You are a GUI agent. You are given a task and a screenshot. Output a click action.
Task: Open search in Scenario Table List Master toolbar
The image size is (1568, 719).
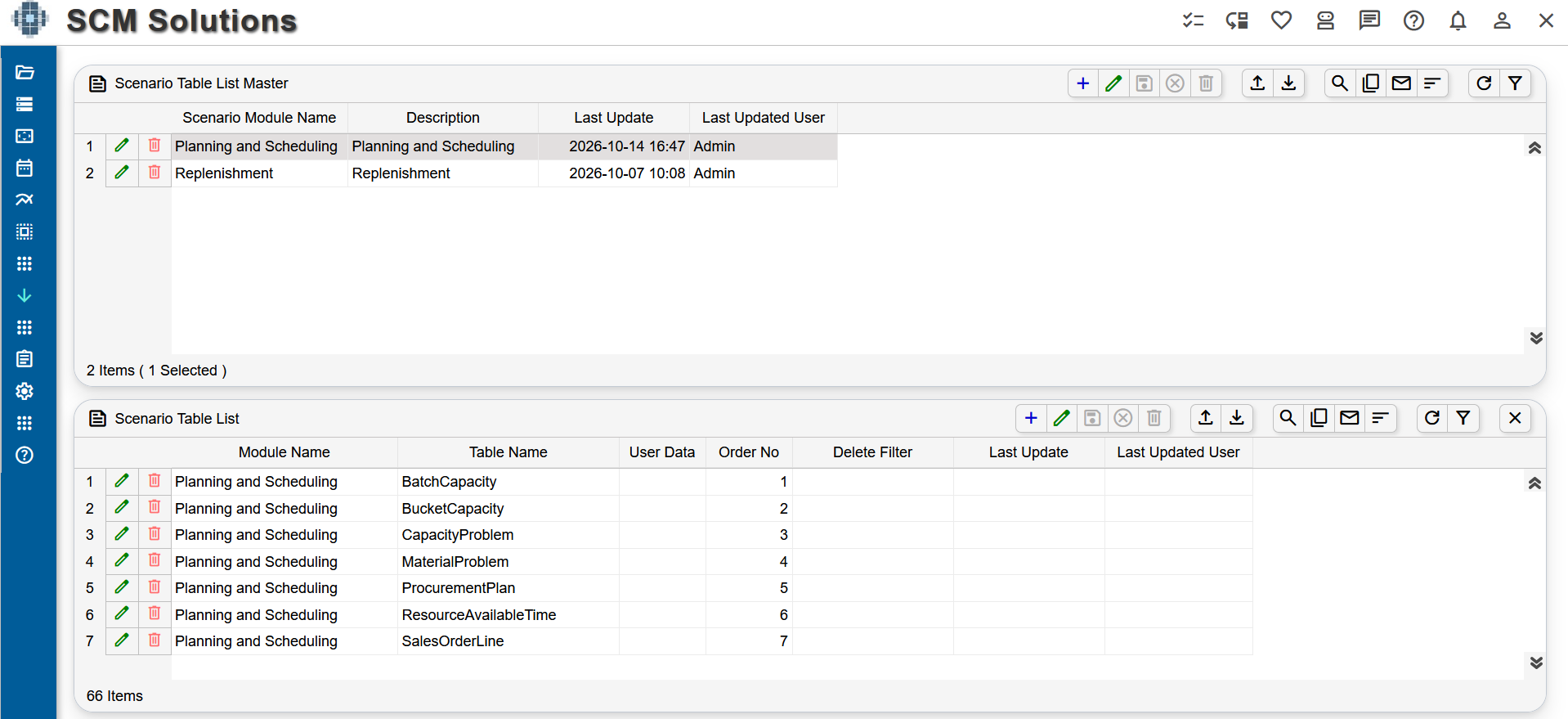1340,83
